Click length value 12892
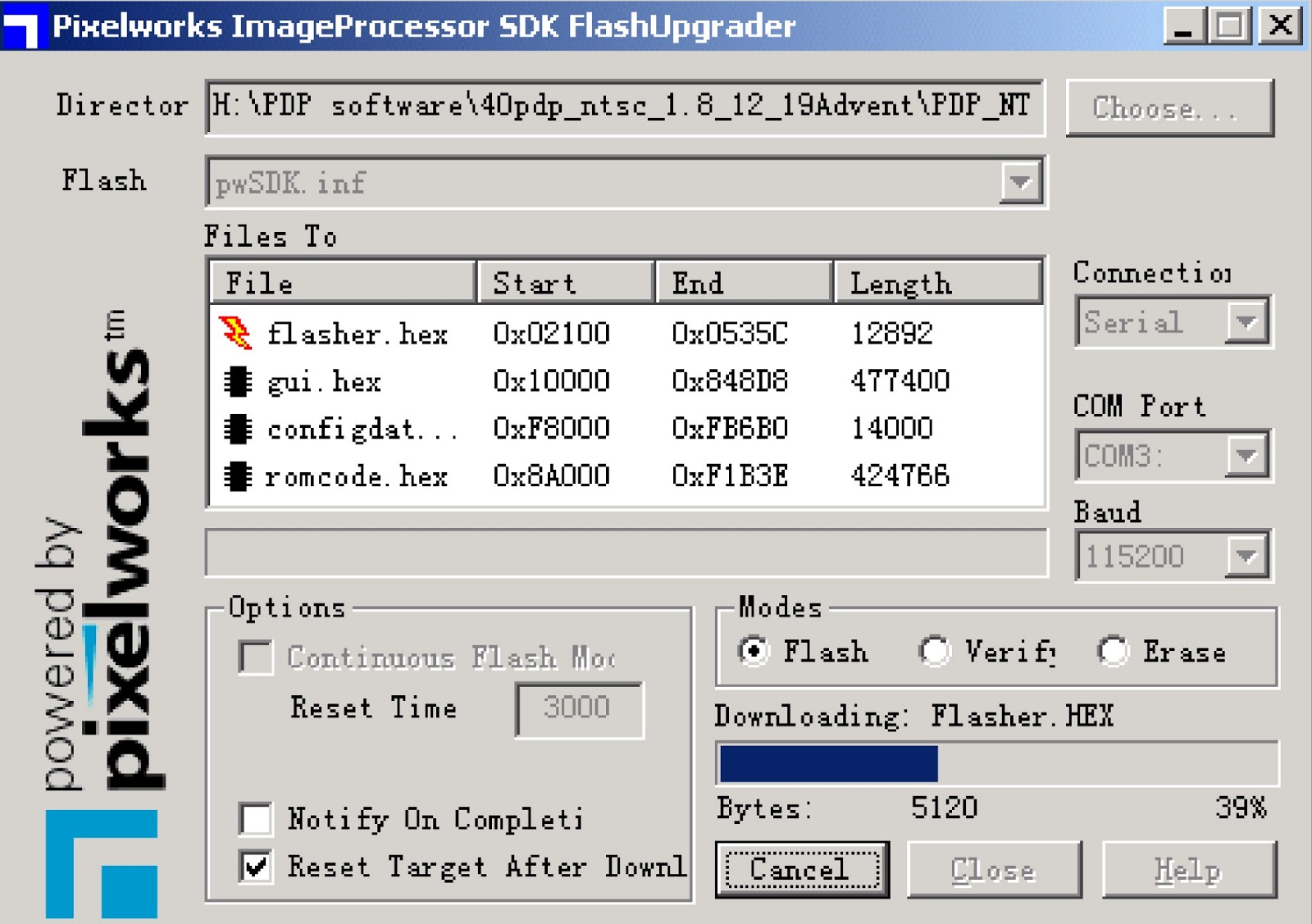1312x924 pixels. 891,334
